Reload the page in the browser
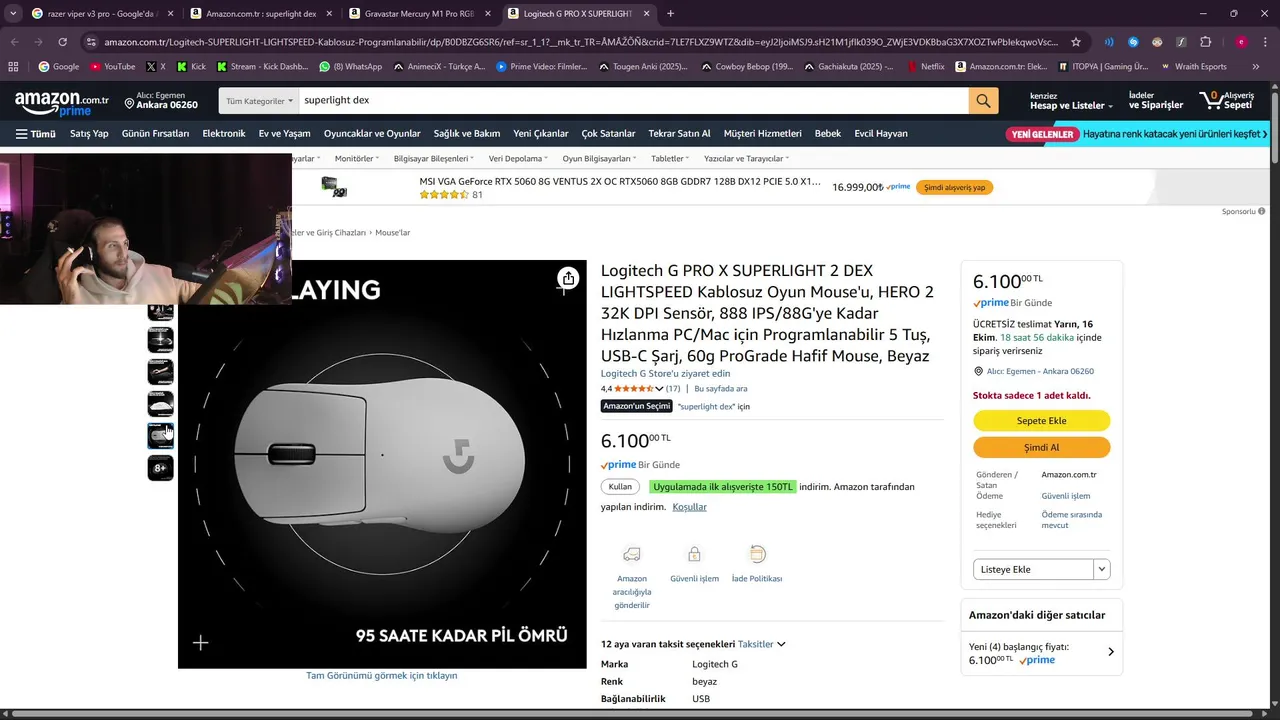 tap(62, 42)
